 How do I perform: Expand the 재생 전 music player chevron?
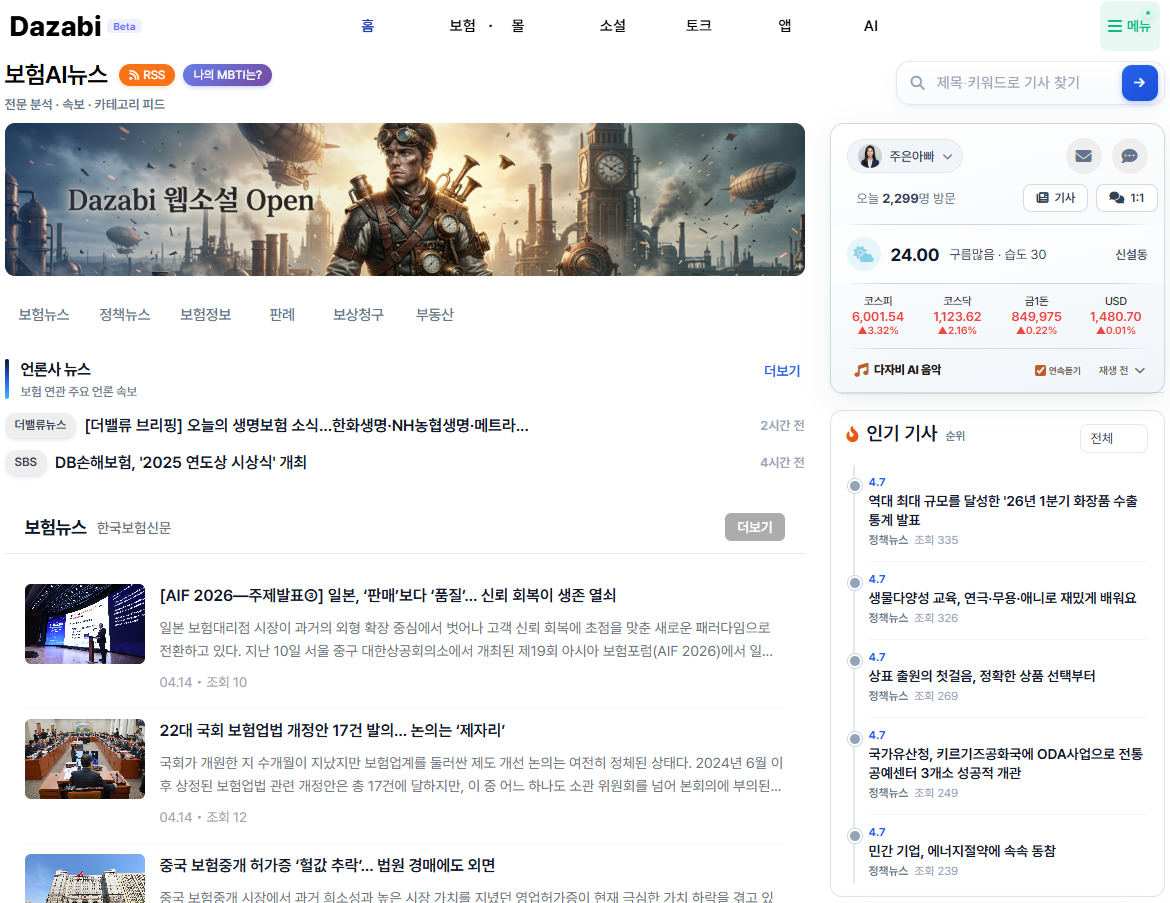tap(1139, 371)
